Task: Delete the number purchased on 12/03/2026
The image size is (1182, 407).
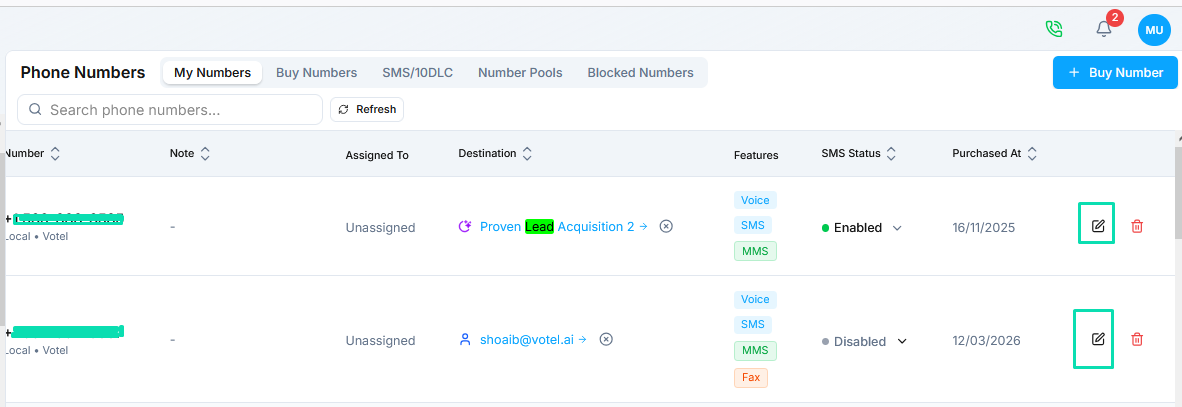Action: coord(1137,339)
